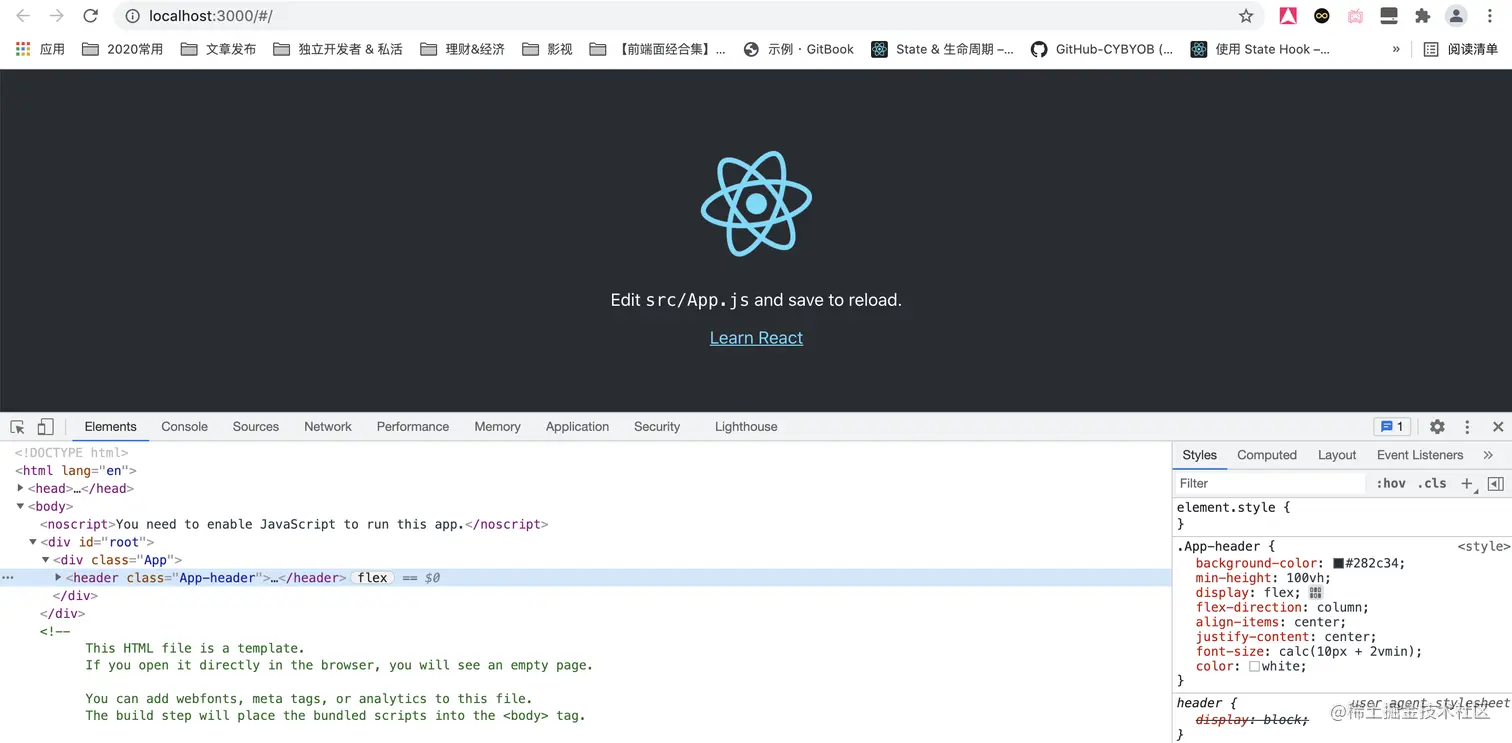Switch to the Event Listeners pane
1512x743 pixels.
[x=1420, y=455]
